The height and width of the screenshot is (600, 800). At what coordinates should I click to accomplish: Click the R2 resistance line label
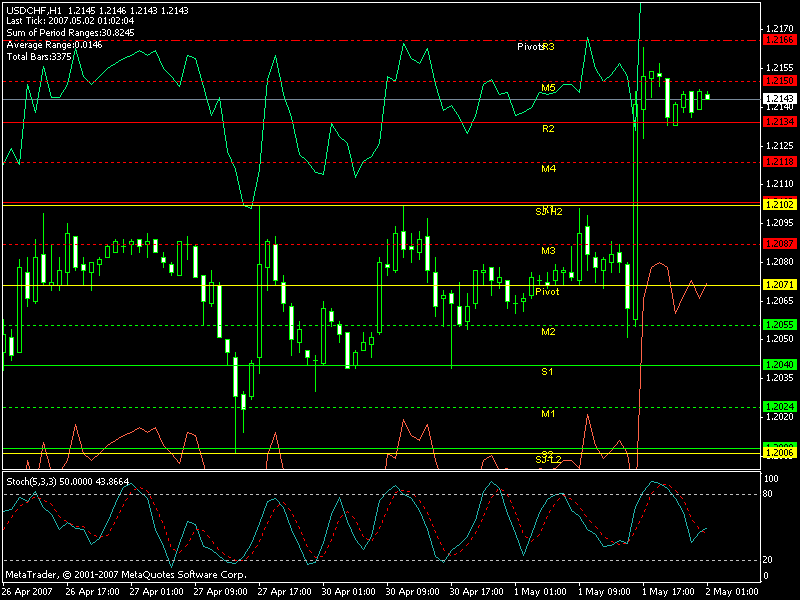(x=548, y=129)
